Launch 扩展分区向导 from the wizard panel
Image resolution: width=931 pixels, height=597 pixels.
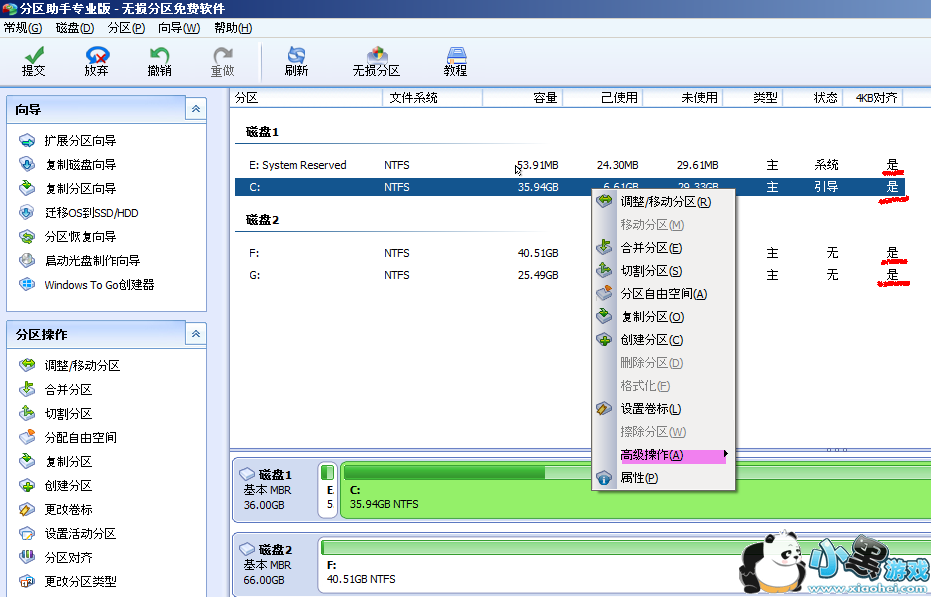pyautogui.click(x=68, y=141)
